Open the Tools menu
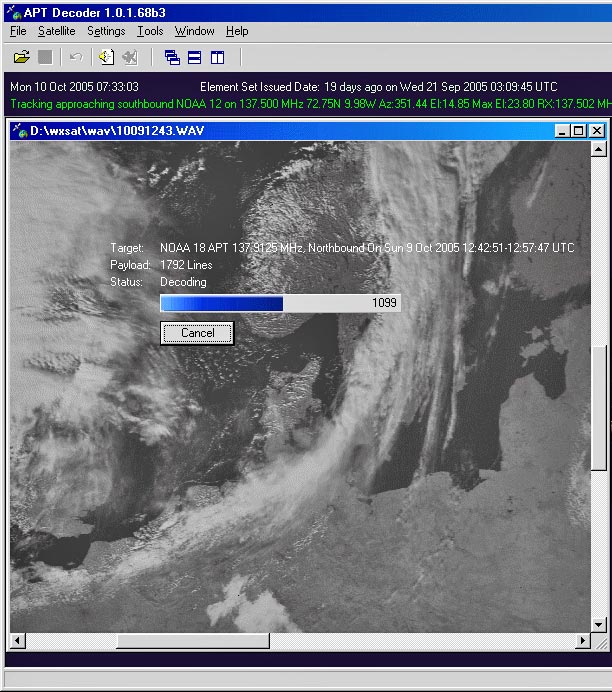This screenshot has width=612, height=692. 150,31
